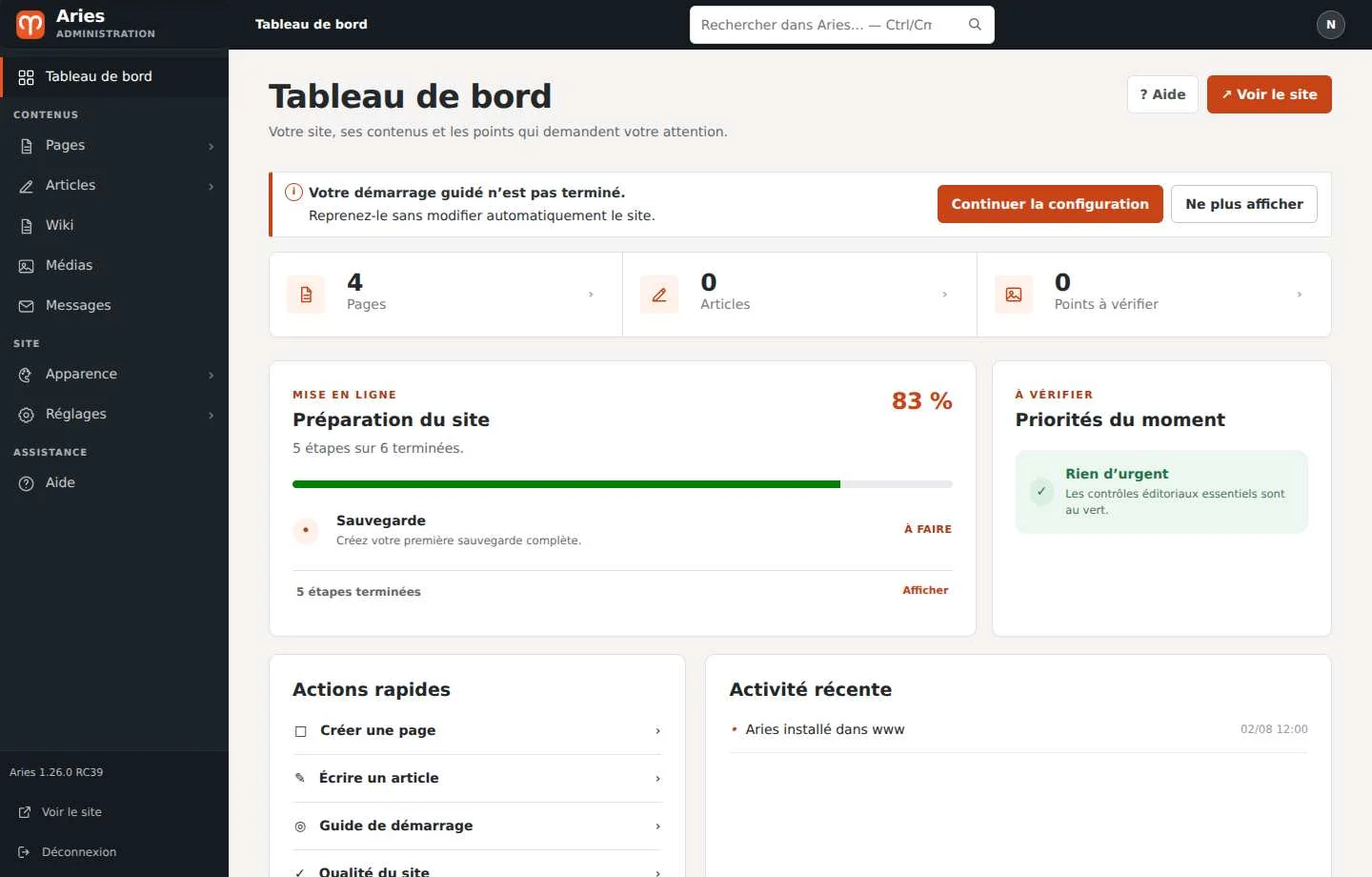This screenshot has width=1372, height=877.
Task: Click the Déconnexion logout icon
Action: pos(25,852)
